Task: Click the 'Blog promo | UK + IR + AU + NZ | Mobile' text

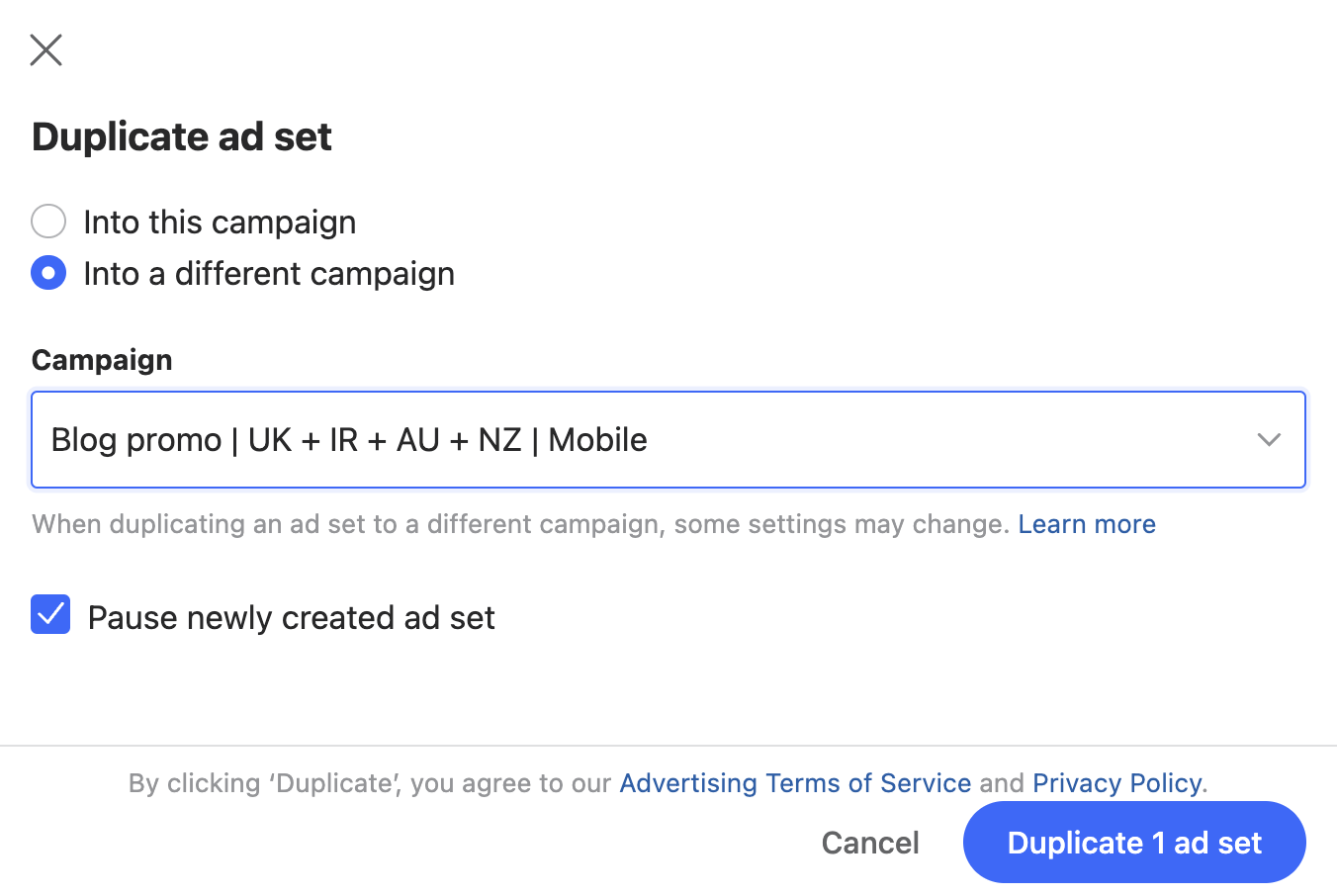Action: pos(347,439)
